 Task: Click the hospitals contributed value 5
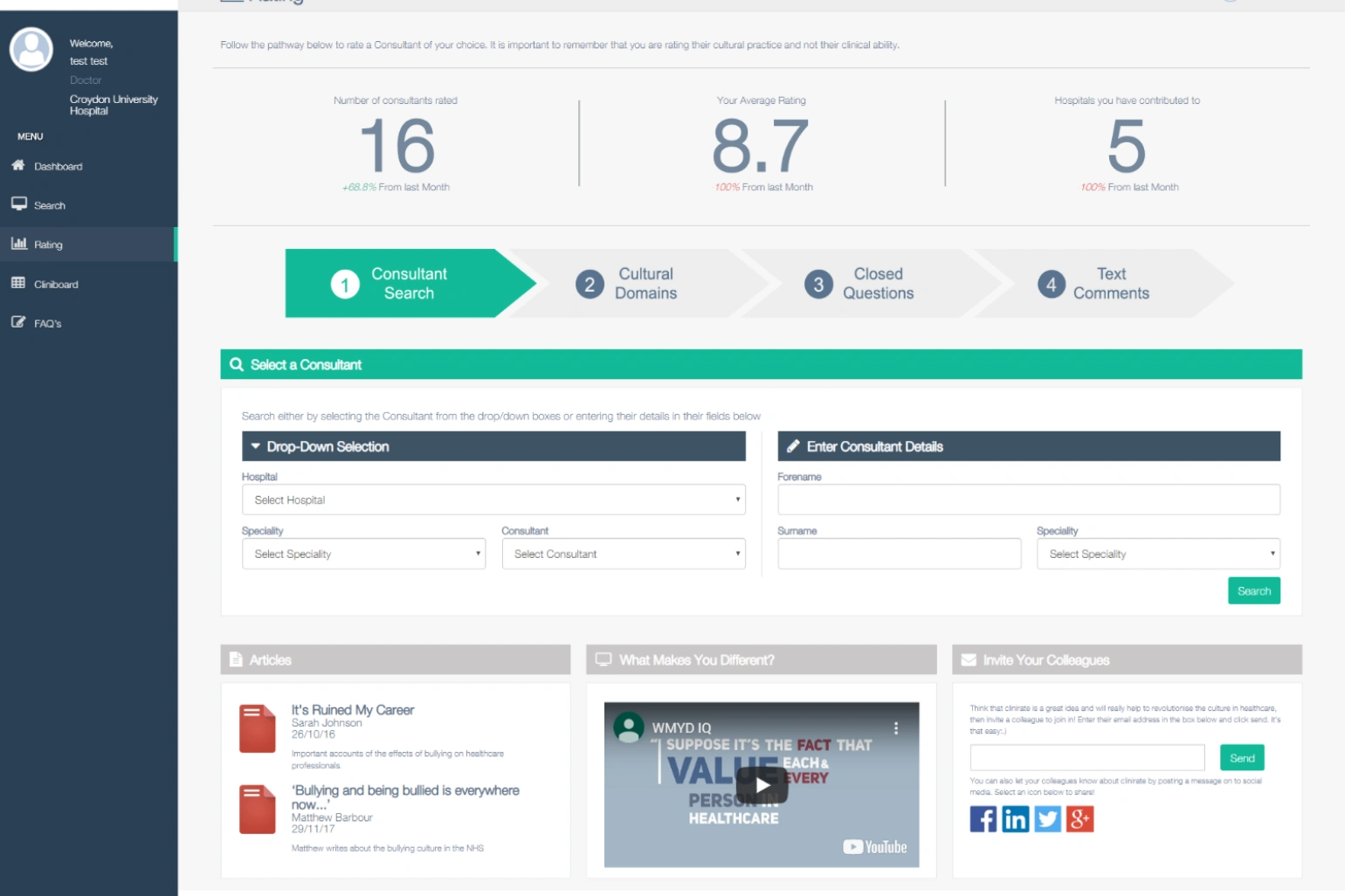1127,146
